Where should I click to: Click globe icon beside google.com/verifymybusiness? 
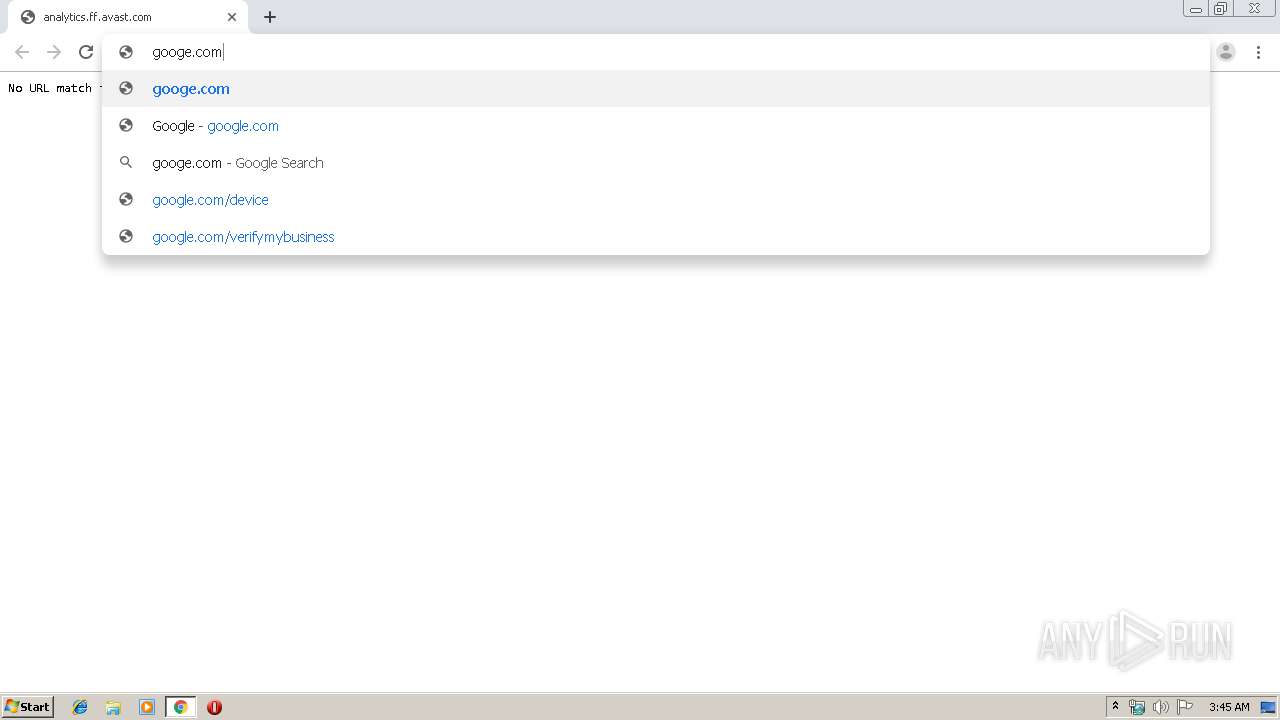pos(126,237)
